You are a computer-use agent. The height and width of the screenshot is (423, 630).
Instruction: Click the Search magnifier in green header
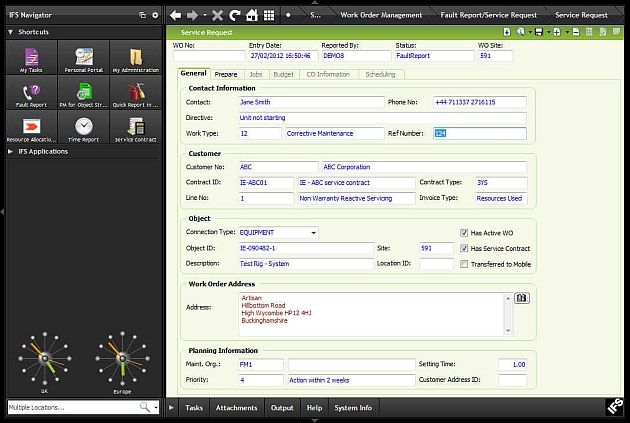(x=520, y=32)
